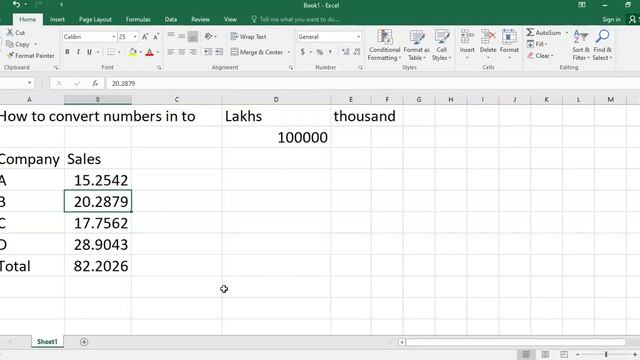Apply percent style icon
This screenshot has height=360, width=640.
click(x=320, y=52)
